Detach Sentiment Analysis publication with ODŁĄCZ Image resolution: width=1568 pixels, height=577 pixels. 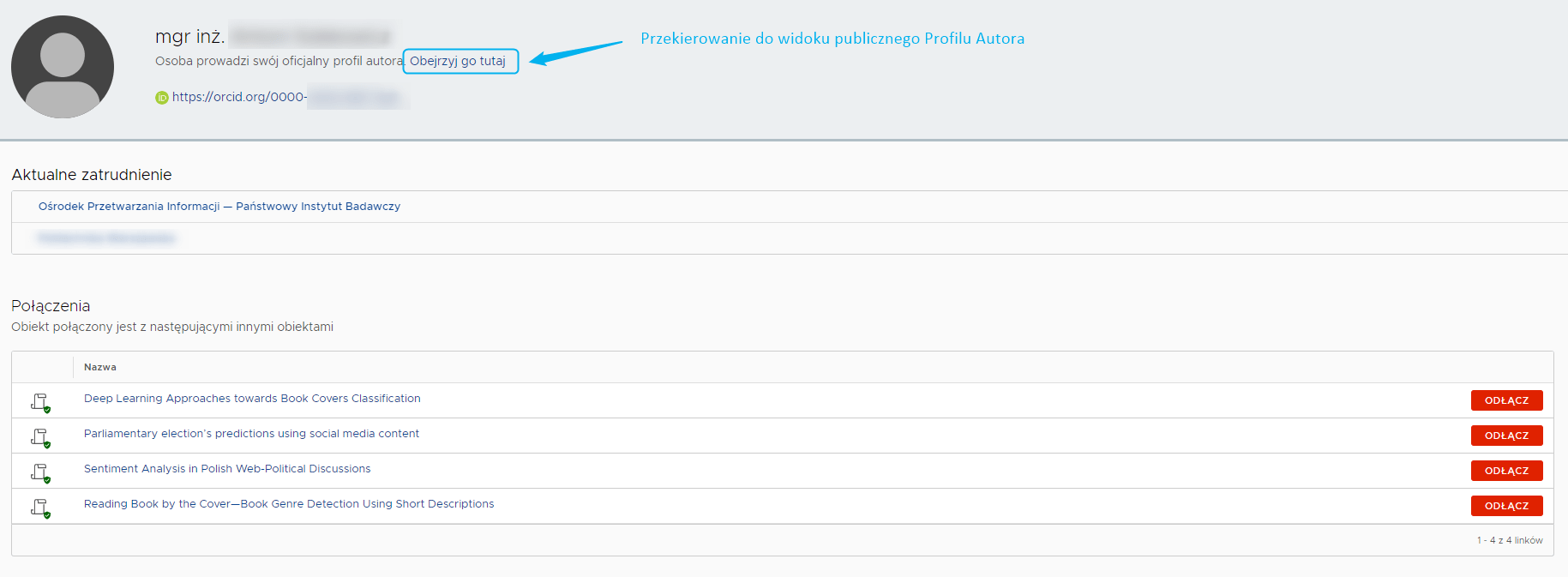pos(1506,471)
